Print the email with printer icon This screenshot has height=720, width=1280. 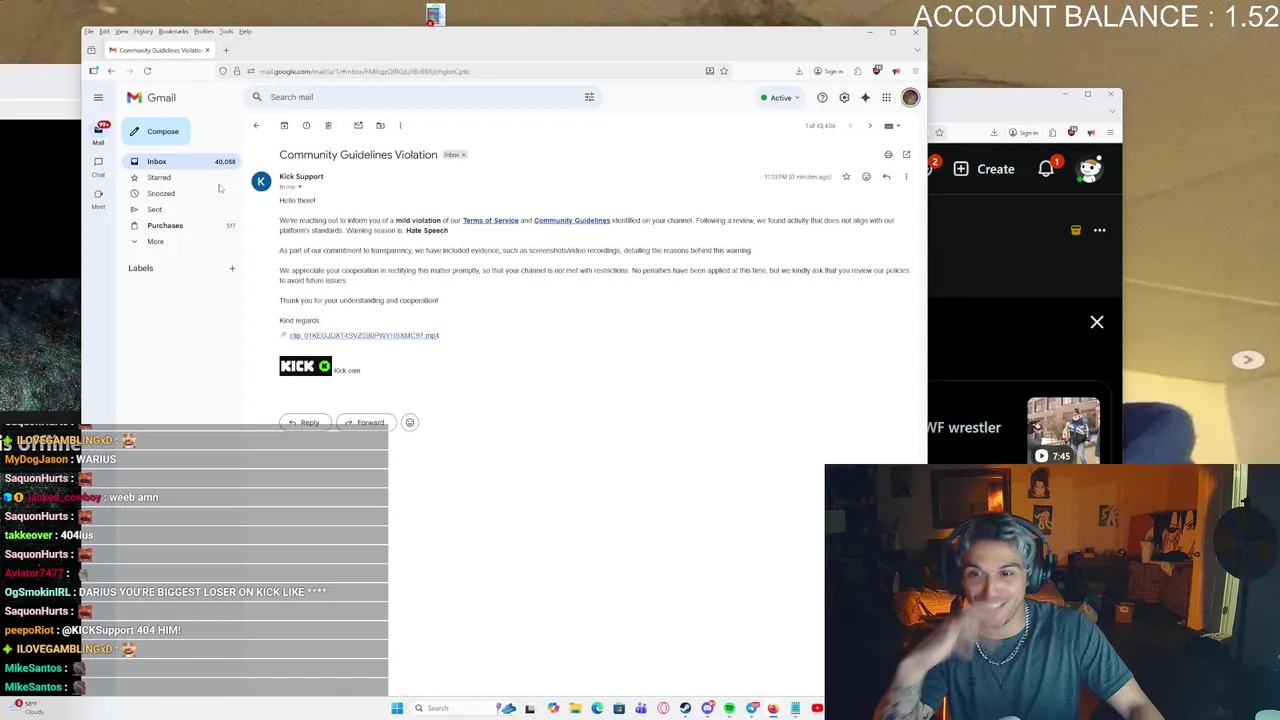coord(888,154)
